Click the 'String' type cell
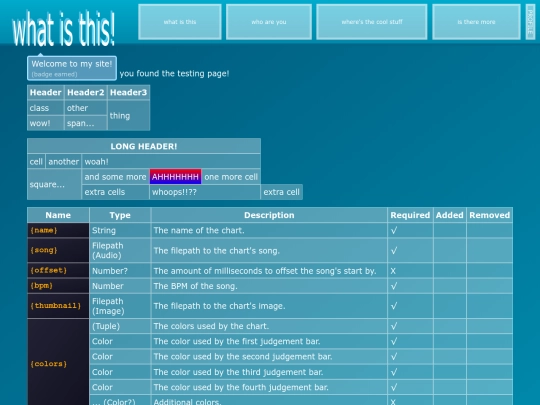 120,230
